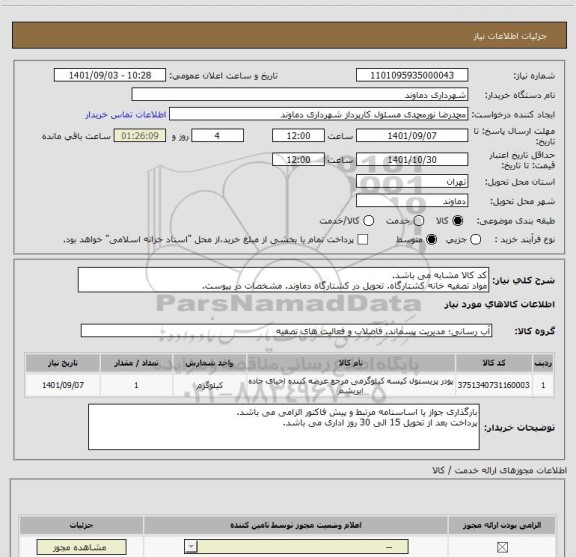Select the خدمت radio button
576x557 pixels.
pos(419,220)
